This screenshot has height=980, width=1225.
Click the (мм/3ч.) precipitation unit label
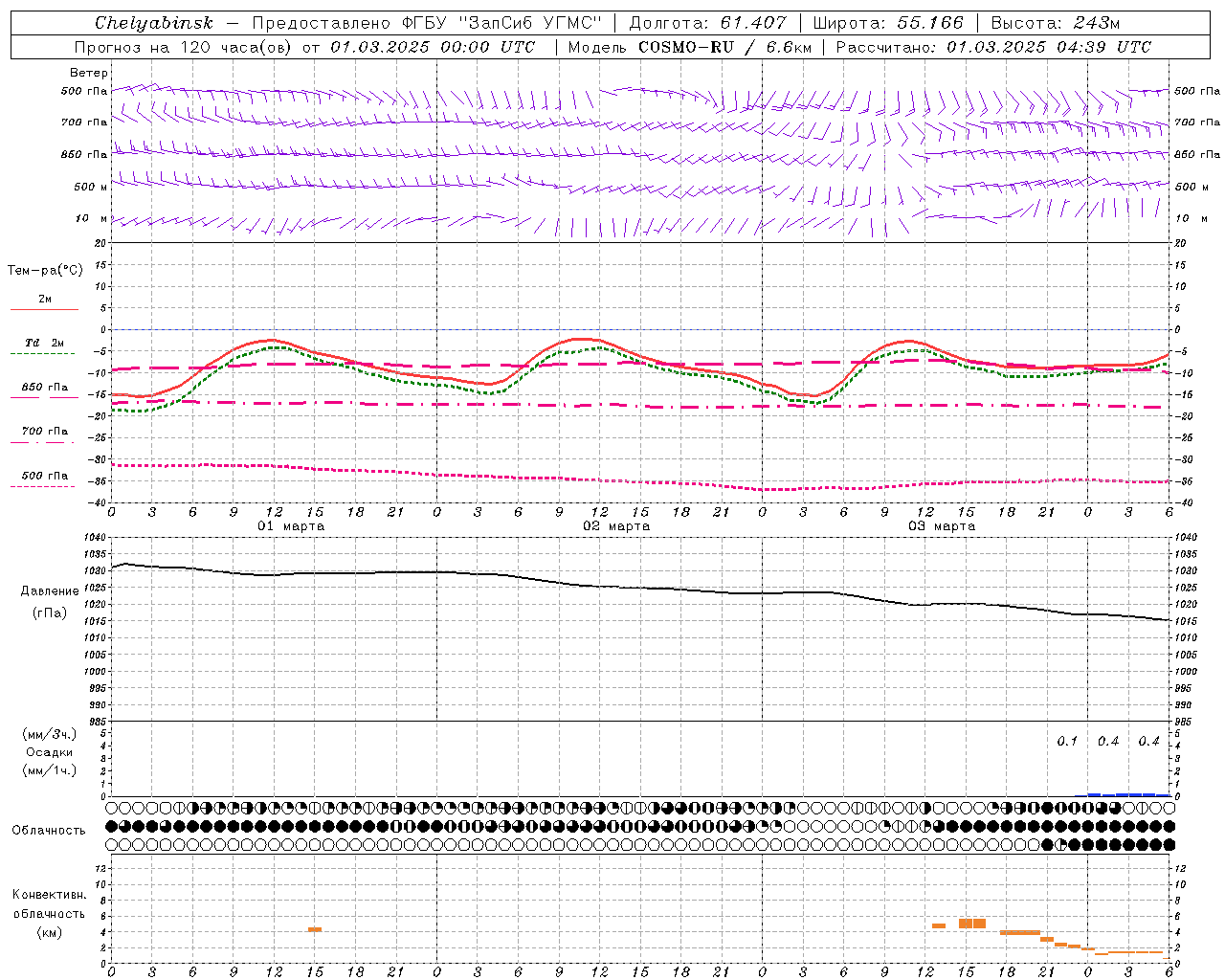50,734
